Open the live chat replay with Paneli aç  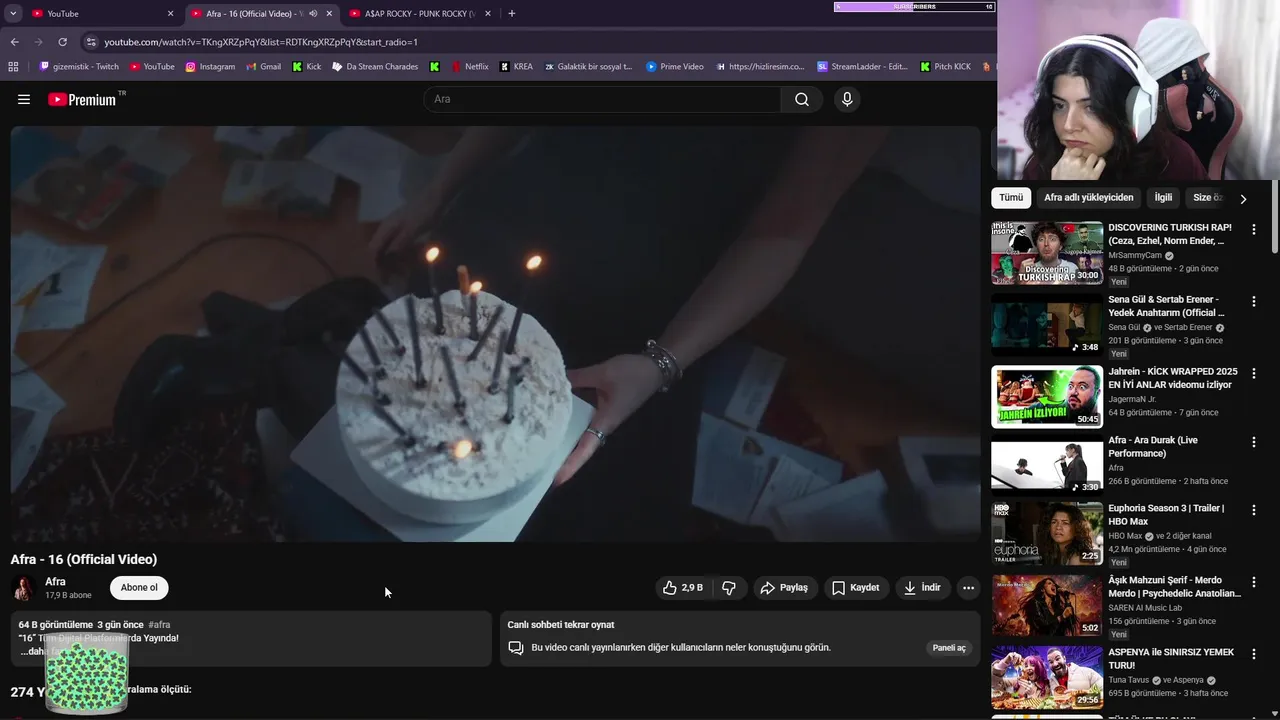[x=949, y=648]
